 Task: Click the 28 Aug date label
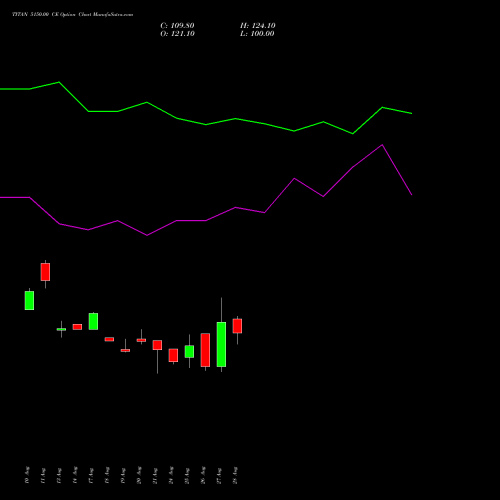pos(235,475)
